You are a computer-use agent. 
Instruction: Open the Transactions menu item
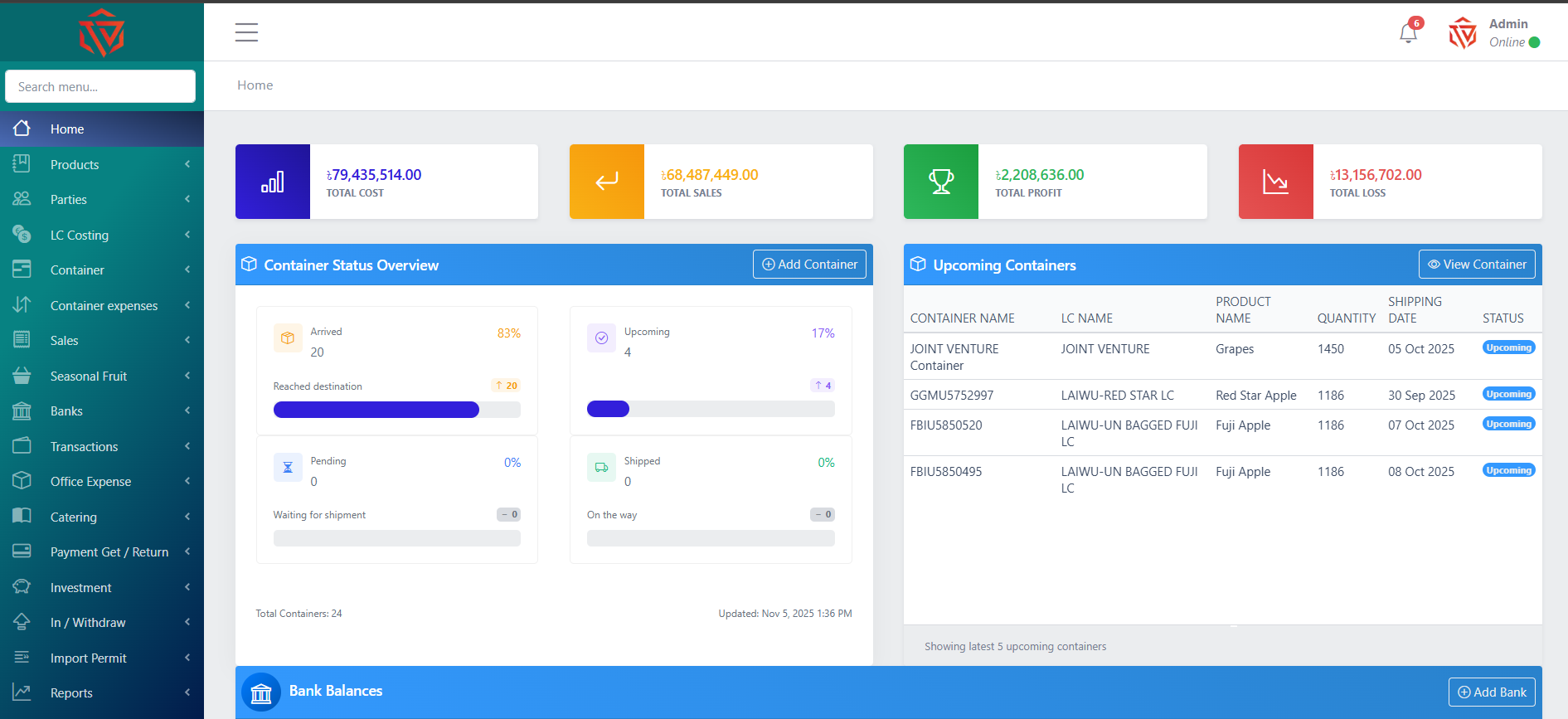(x=102, y=446)
